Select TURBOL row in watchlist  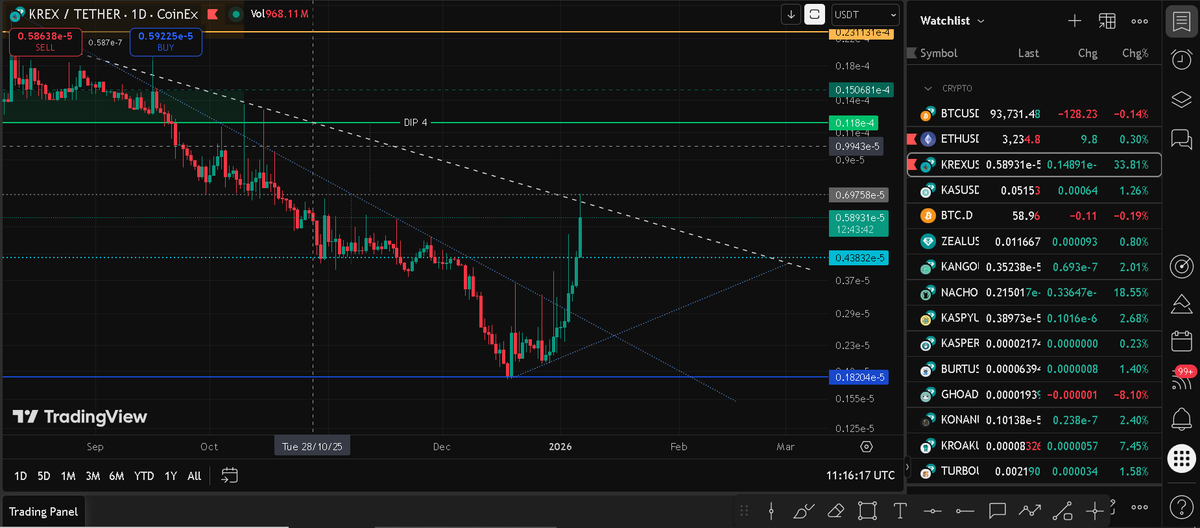1034,470
